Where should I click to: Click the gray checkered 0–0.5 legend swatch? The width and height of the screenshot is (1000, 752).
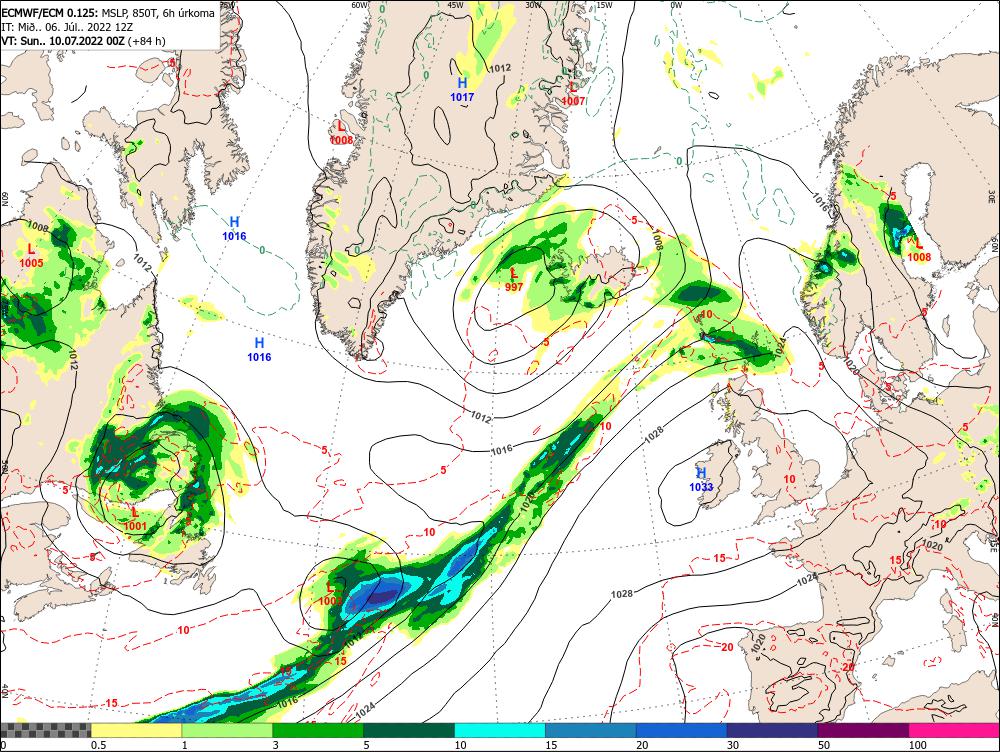pos(45,730)
